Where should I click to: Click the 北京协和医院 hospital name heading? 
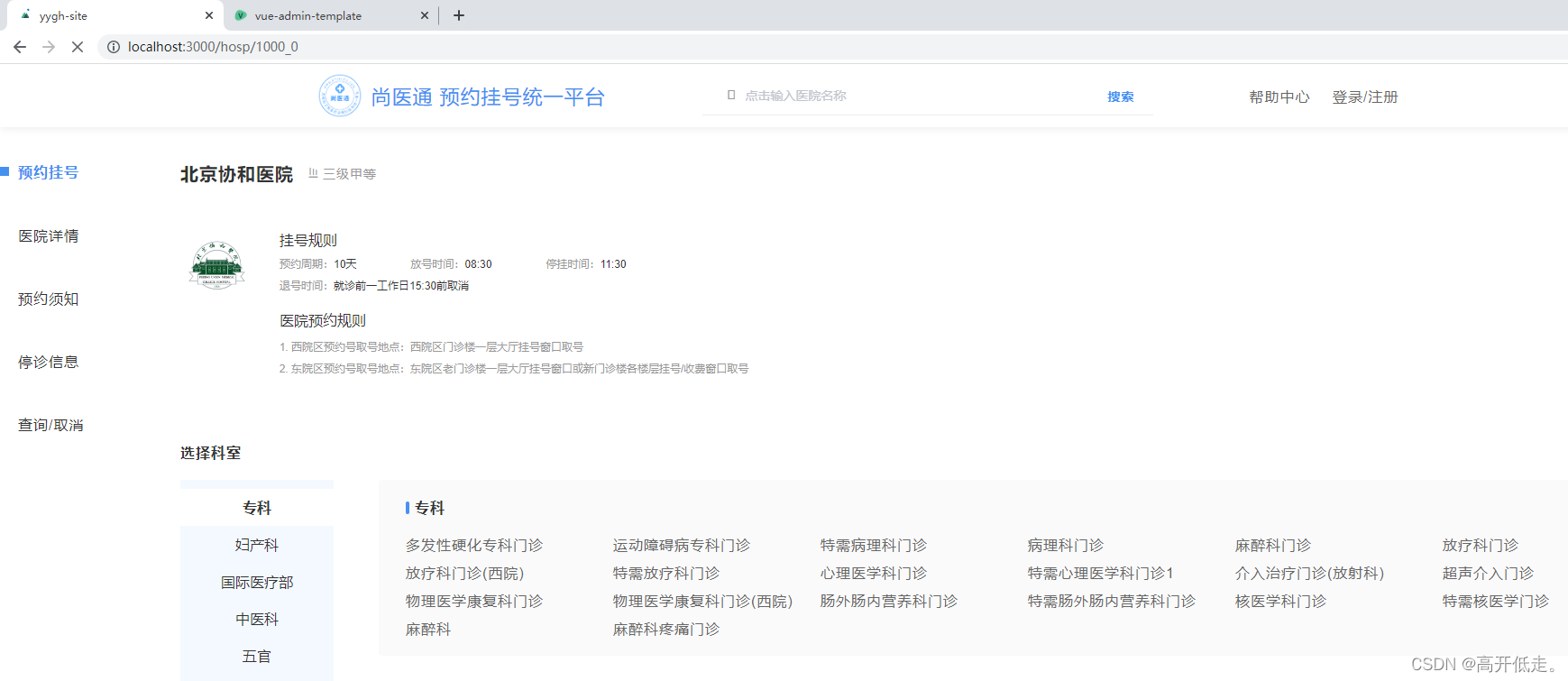236,174
